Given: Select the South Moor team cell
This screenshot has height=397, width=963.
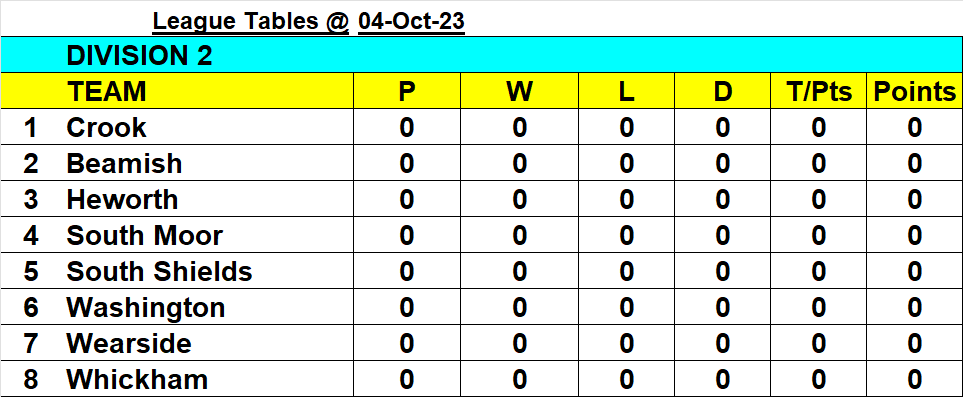Looking at the screenshot, I should 209,235.
